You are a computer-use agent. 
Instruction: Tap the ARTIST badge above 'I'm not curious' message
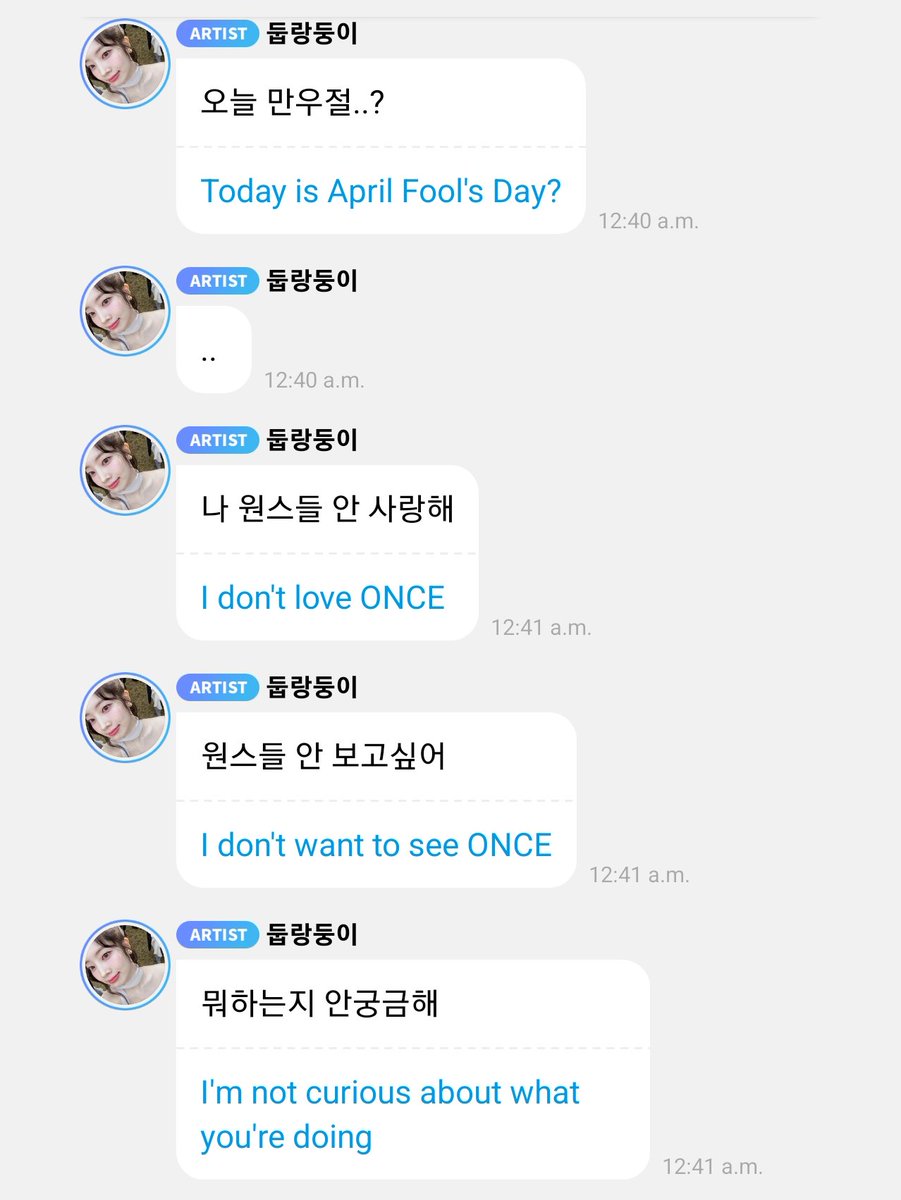coord(218,934)
